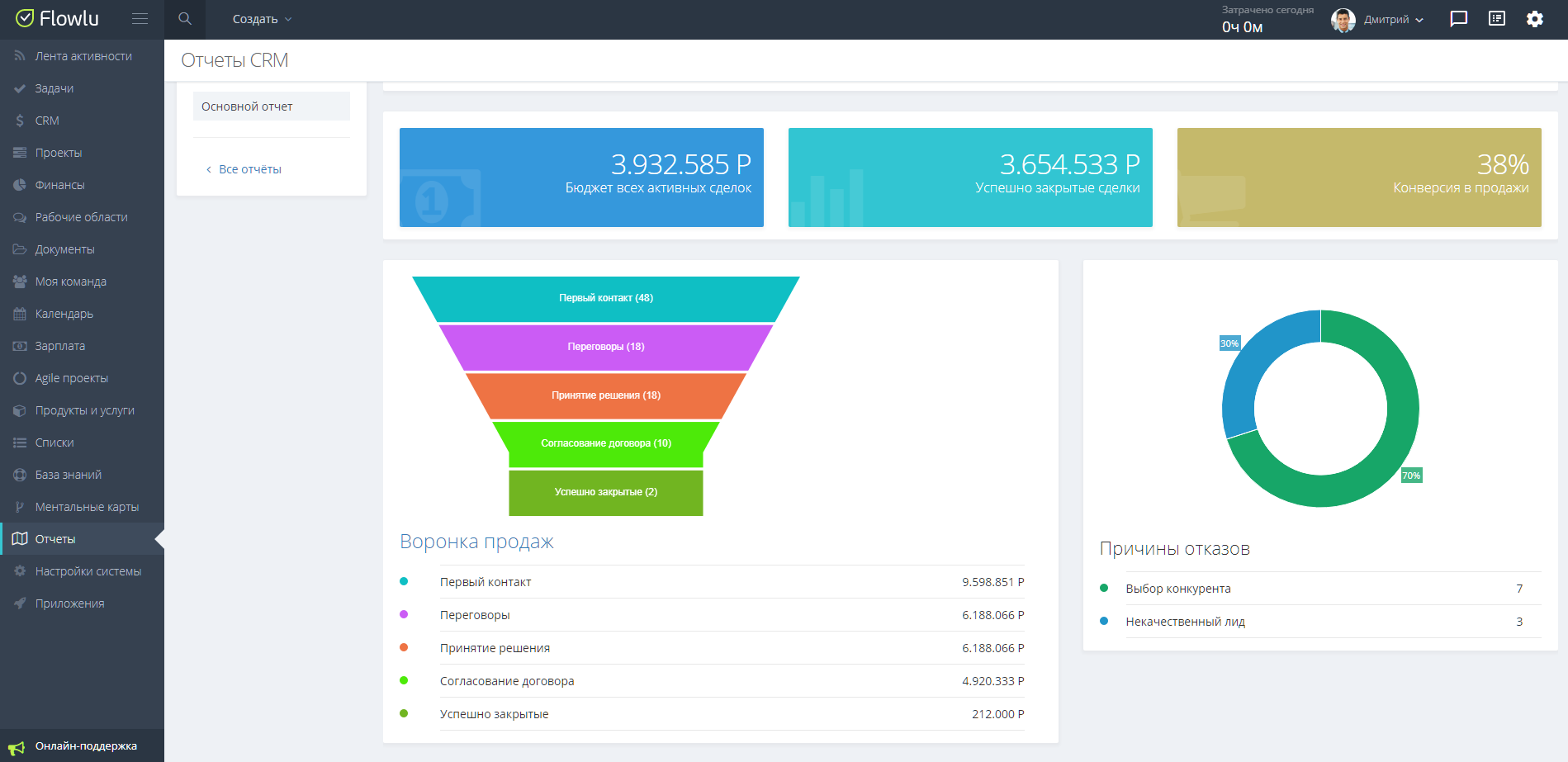
Task: Click the Лента активности RSS icon
Action: point(20,56)
